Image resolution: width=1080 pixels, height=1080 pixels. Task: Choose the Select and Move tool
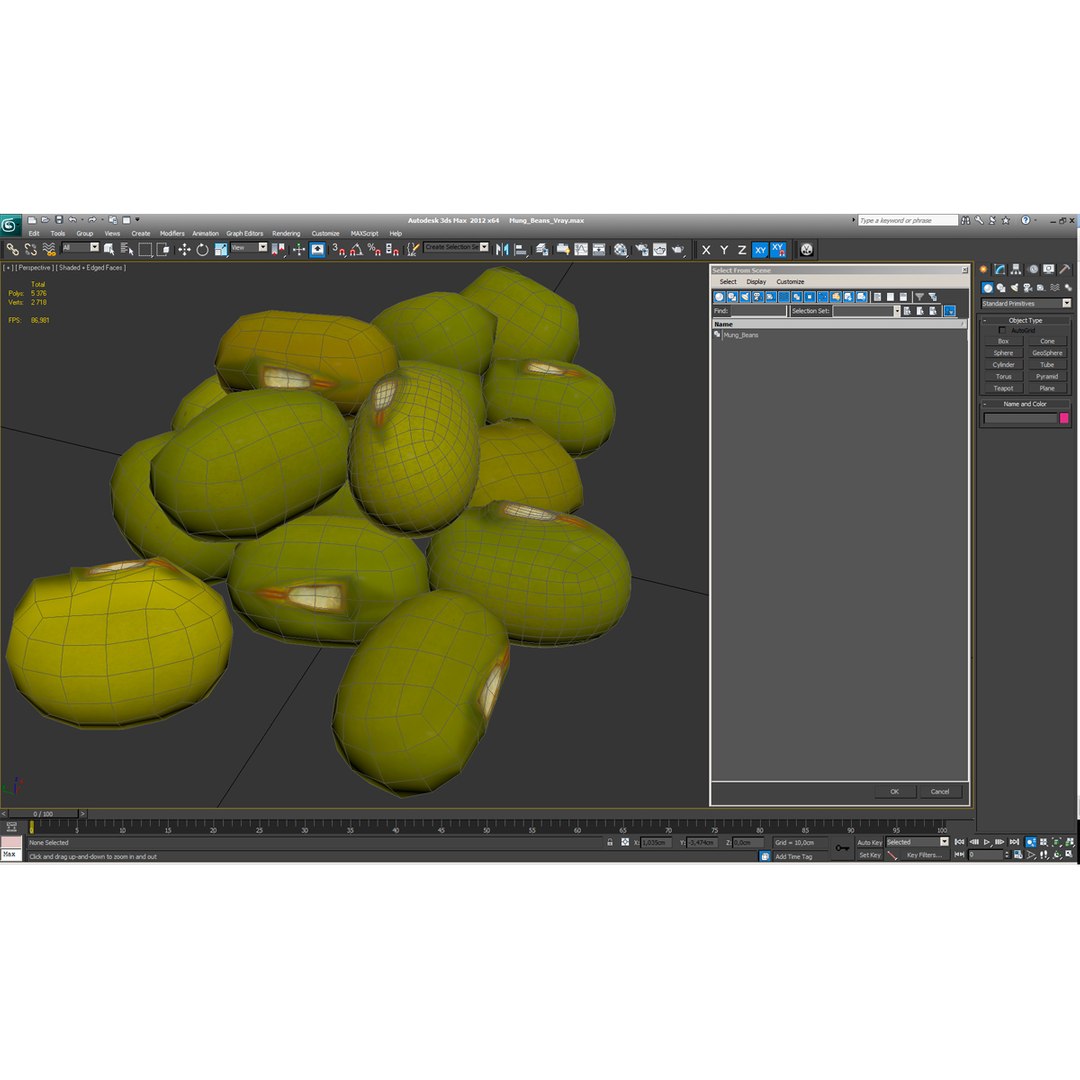point(184,249)
